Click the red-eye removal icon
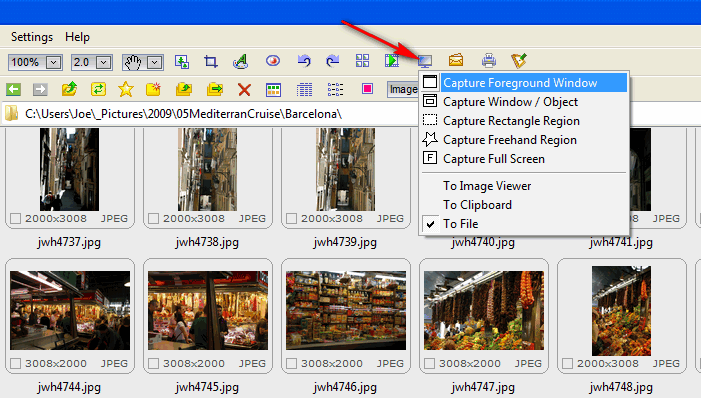This screenshot has width=701, height=398. point(273,60)
